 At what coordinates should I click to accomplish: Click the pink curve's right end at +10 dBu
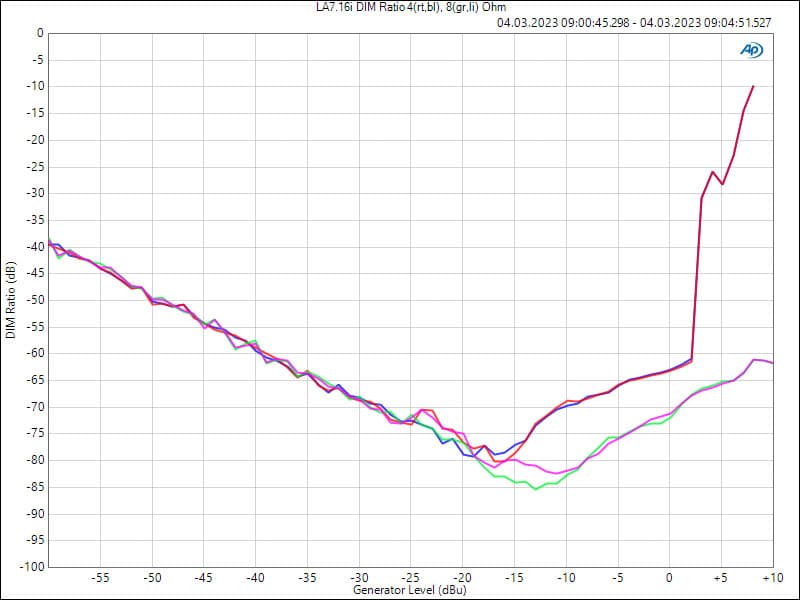point(772,363)
